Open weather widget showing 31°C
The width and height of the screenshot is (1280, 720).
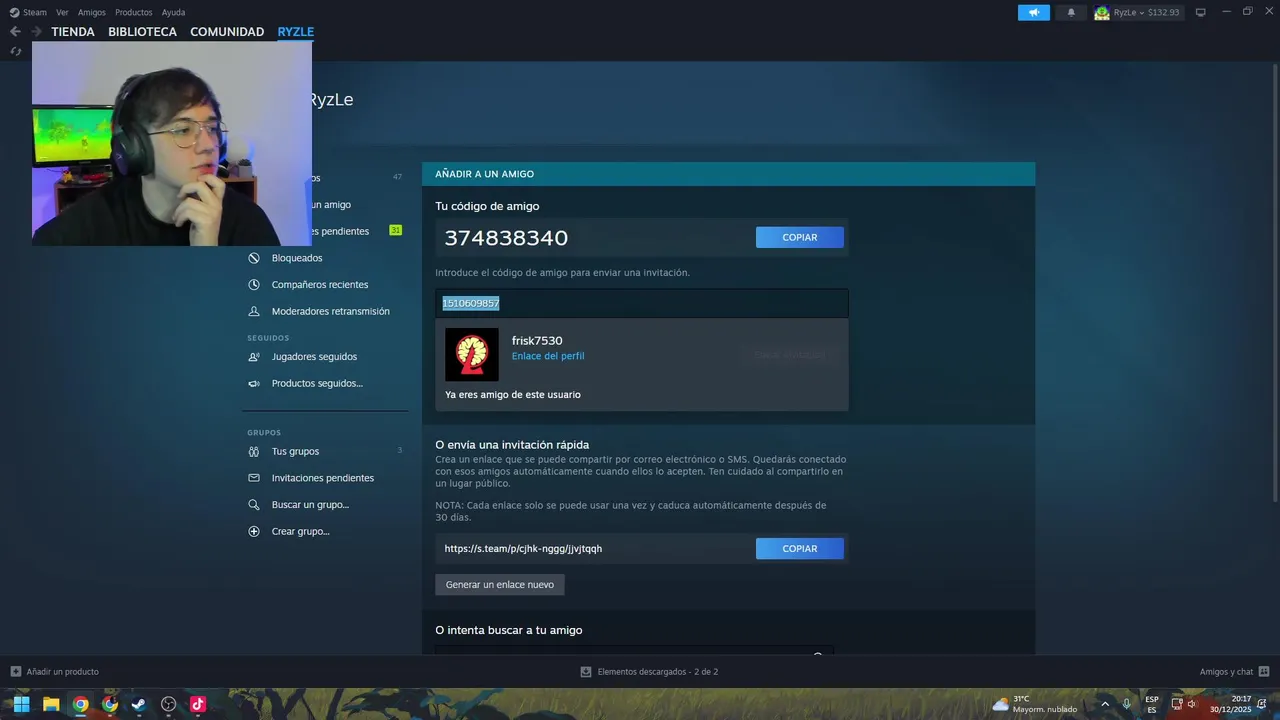click(x=1035, y=704)
